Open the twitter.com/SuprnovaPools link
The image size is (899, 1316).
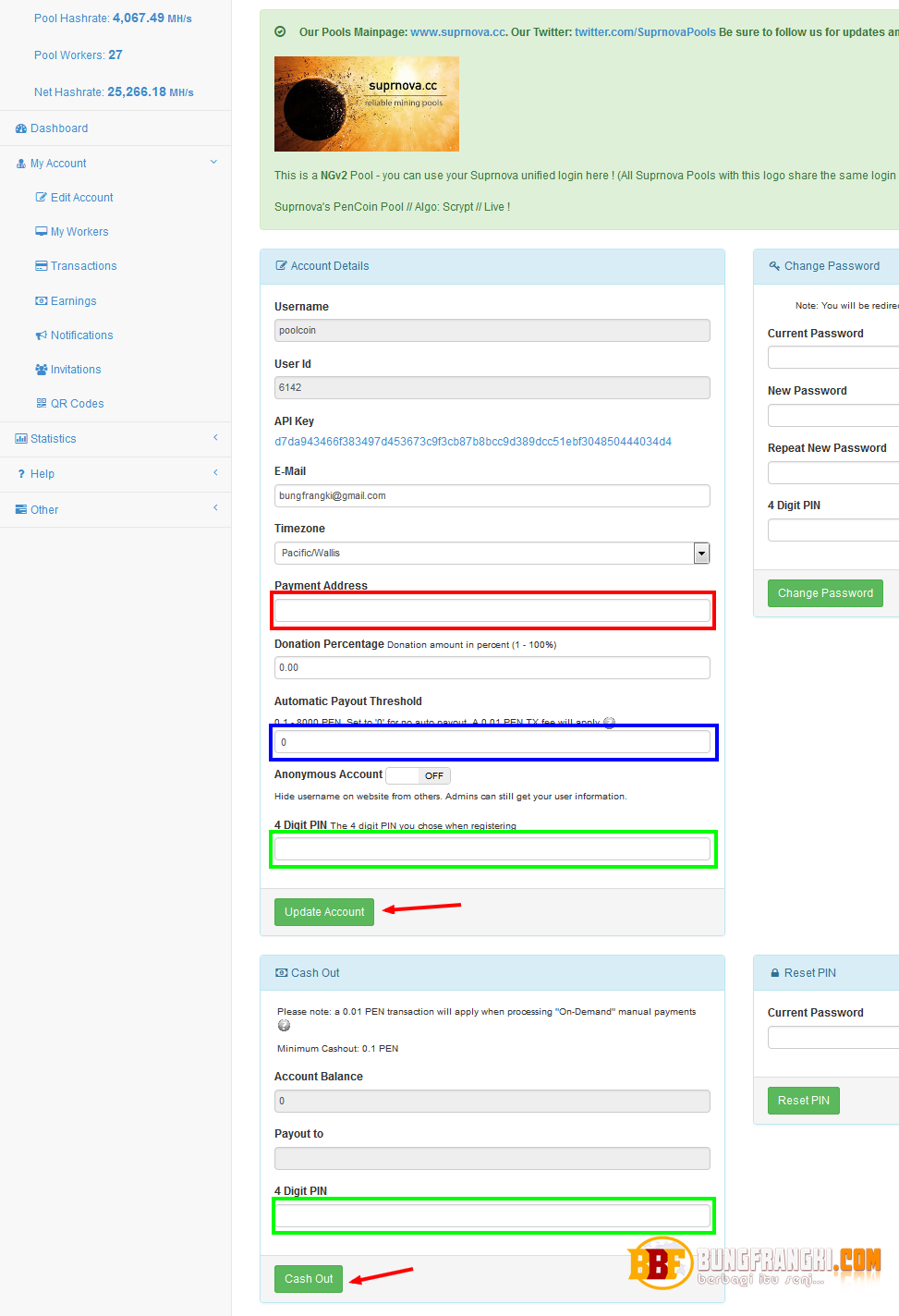click(645, 32)
